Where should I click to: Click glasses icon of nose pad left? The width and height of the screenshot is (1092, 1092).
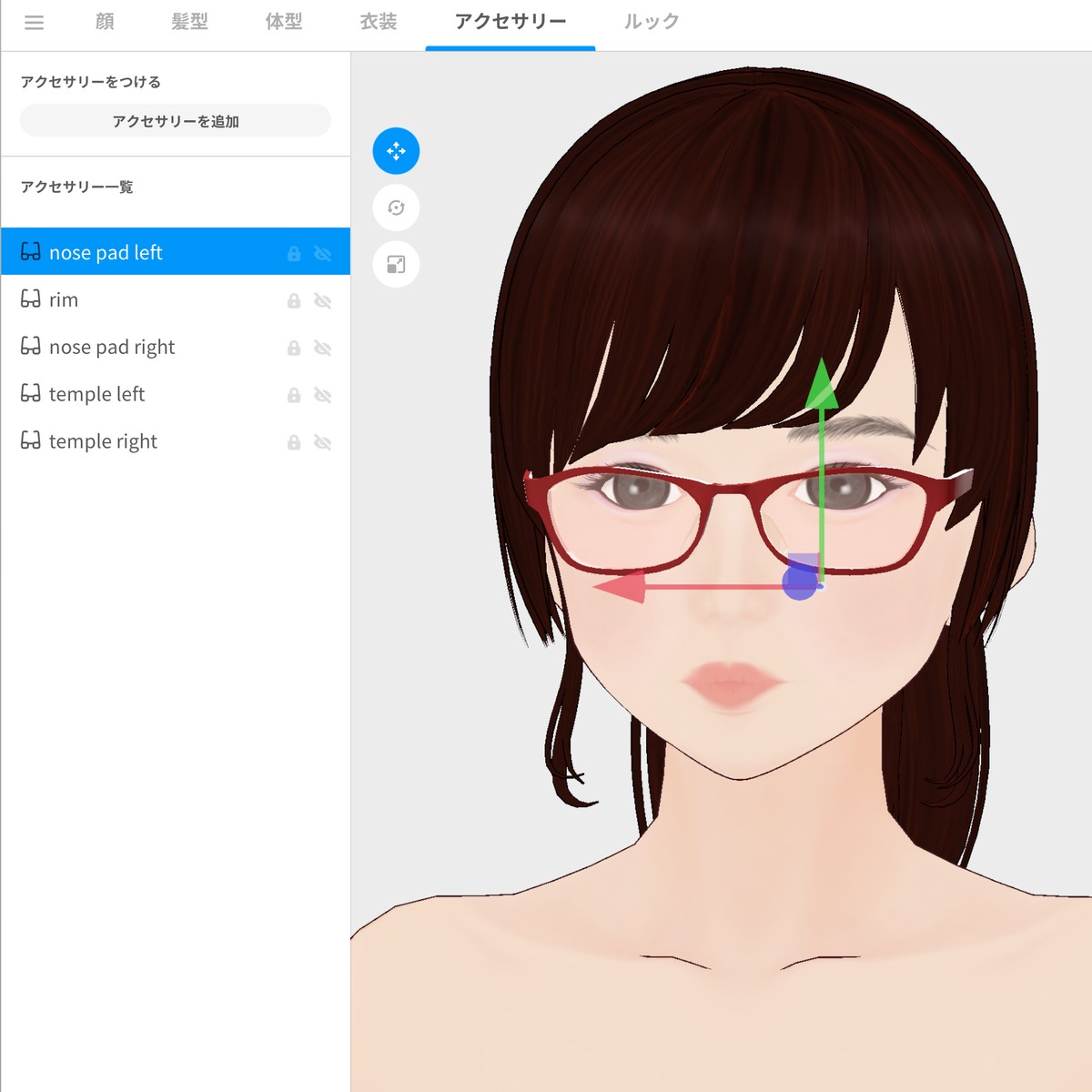31,252
